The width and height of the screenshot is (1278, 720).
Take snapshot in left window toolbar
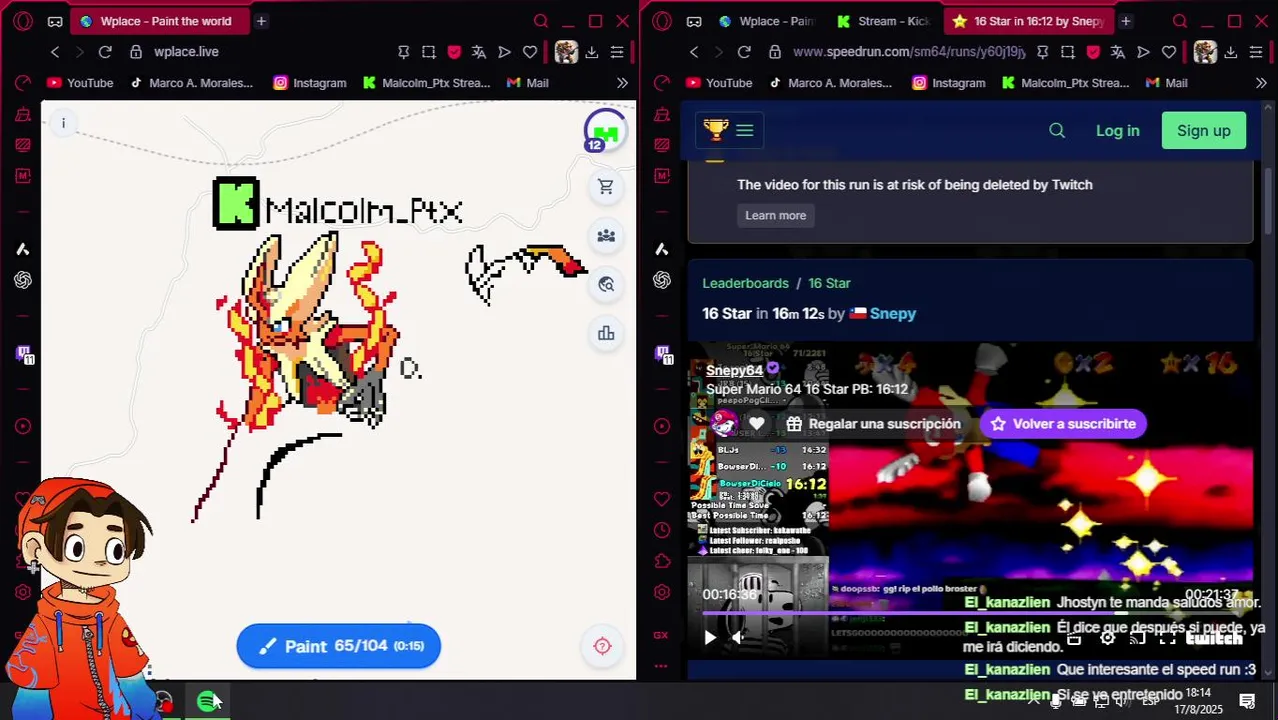point(428,52)
